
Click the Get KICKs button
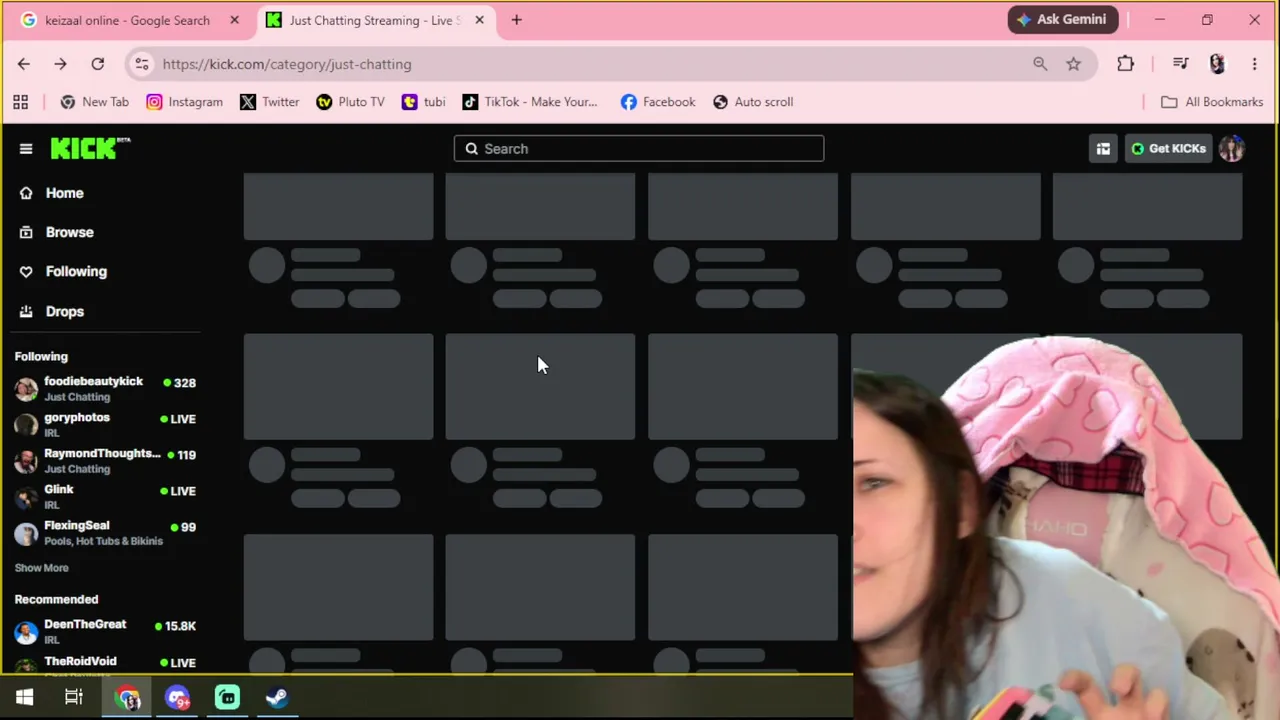coord(1168,149)
